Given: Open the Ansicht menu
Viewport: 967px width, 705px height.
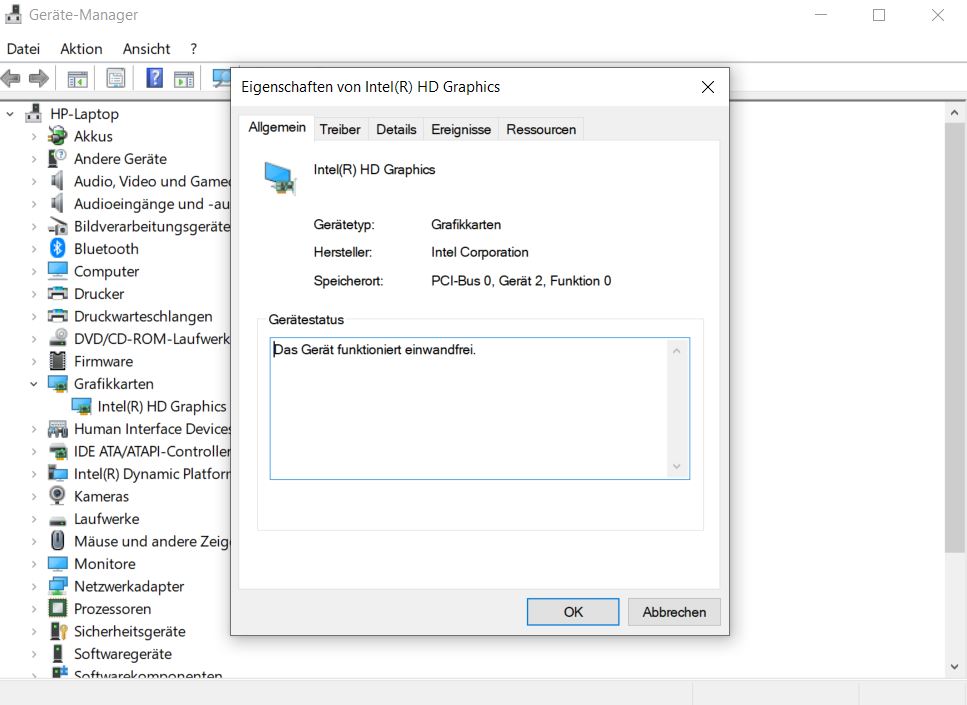Looking at the screenshot, I should [146, 49].
